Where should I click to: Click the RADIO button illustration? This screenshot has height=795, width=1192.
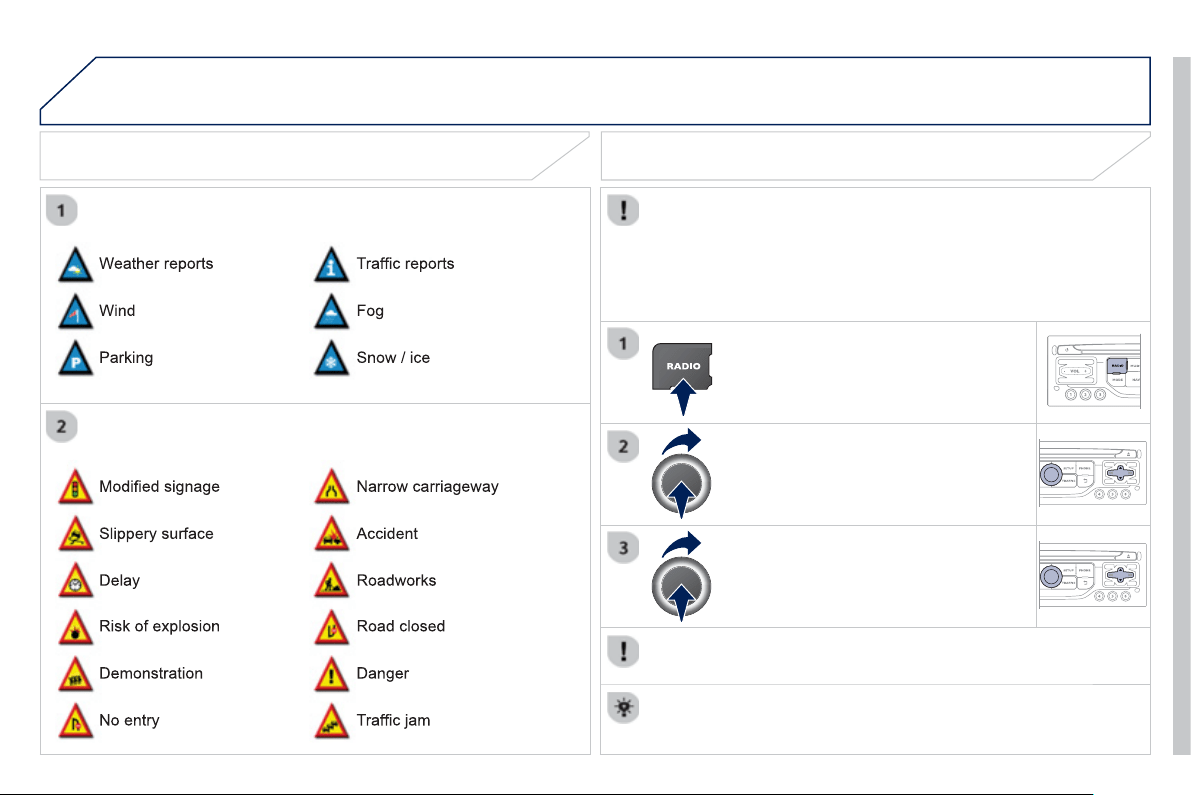[x=682, y=366]
